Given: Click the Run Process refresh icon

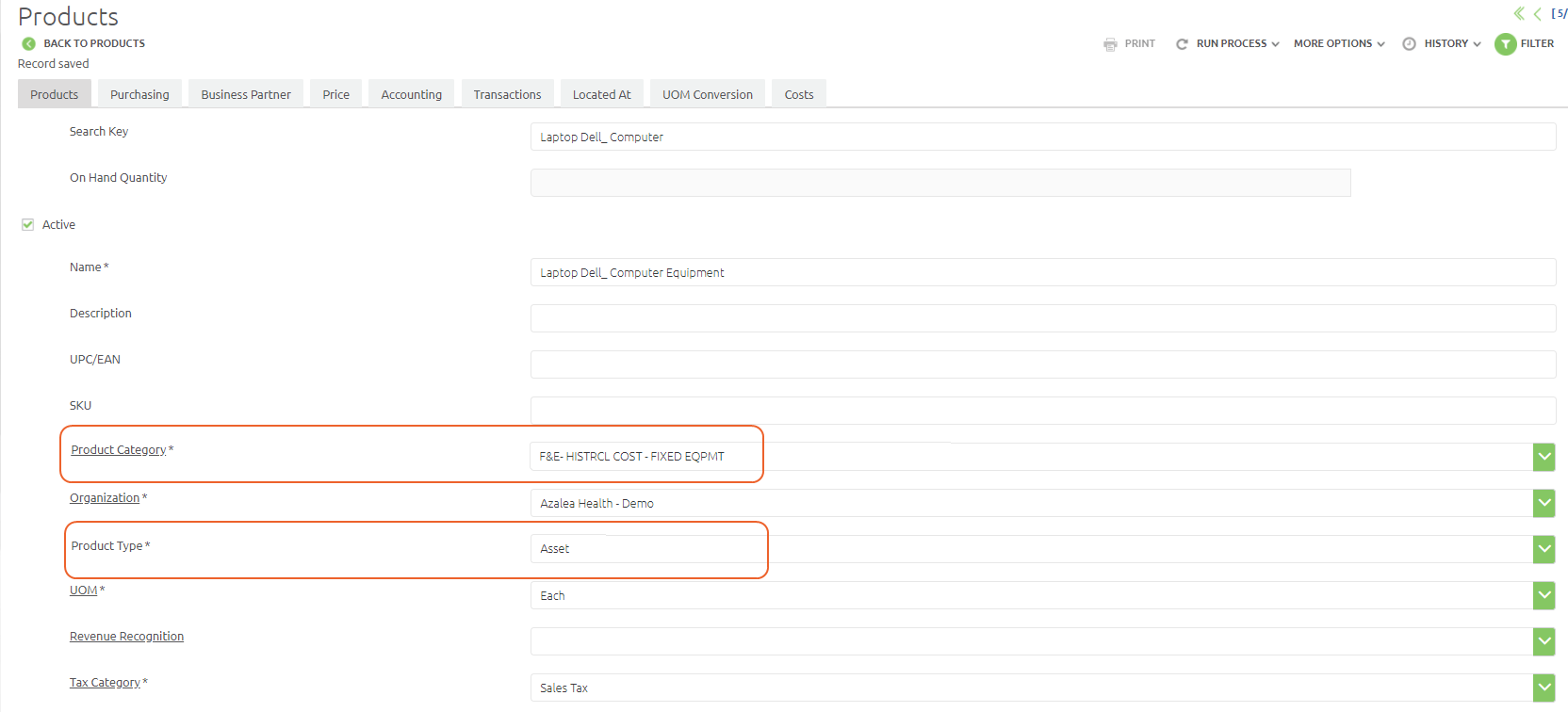Looking at the screenshot, I should tap(1182, 44).
